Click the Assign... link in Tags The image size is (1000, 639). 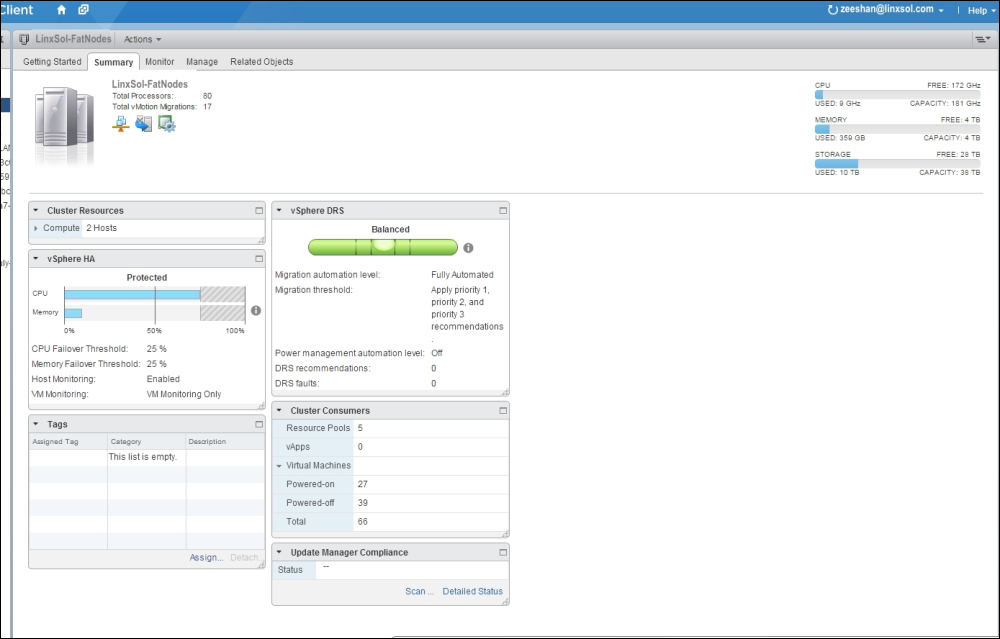[206, 557]
